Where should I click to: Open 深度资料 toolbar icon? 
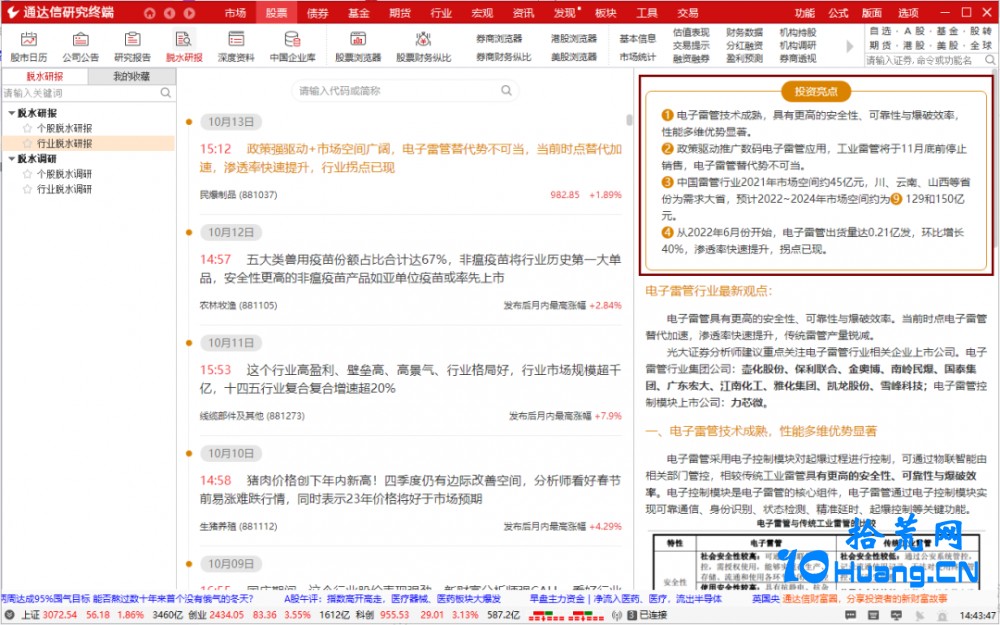tap(236, 47)
